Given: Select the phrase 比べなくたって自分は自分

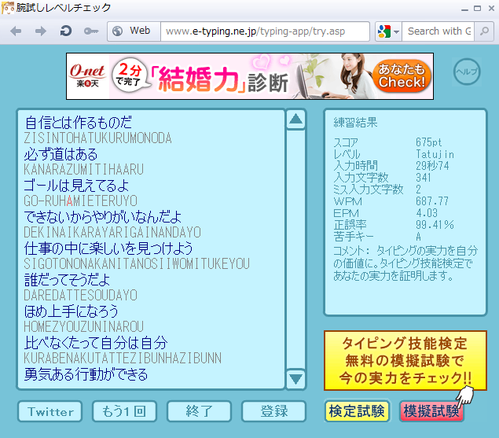Looking at the screenshot, I should coord(96,343).
